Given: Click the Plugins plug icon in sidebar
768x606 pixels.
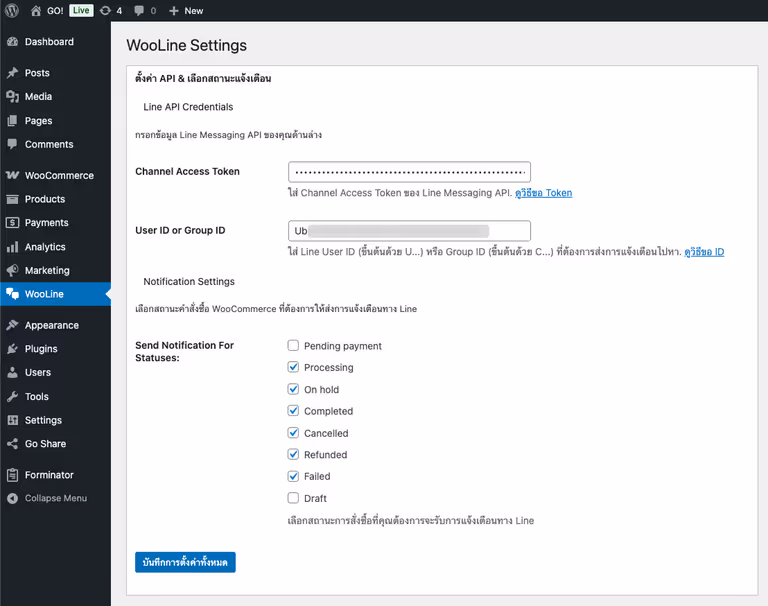Looking at the screenshot, I should 12,349.
